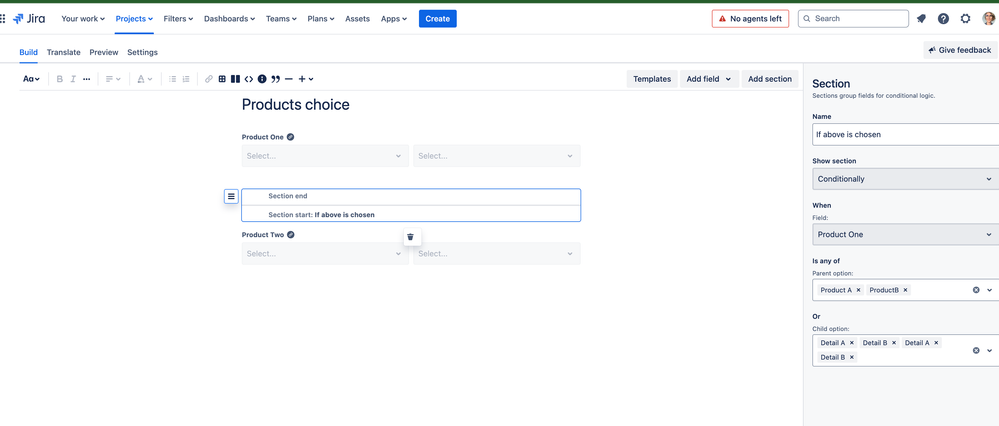
Task: Open Product One second Select dropdown
Action: 497,155
